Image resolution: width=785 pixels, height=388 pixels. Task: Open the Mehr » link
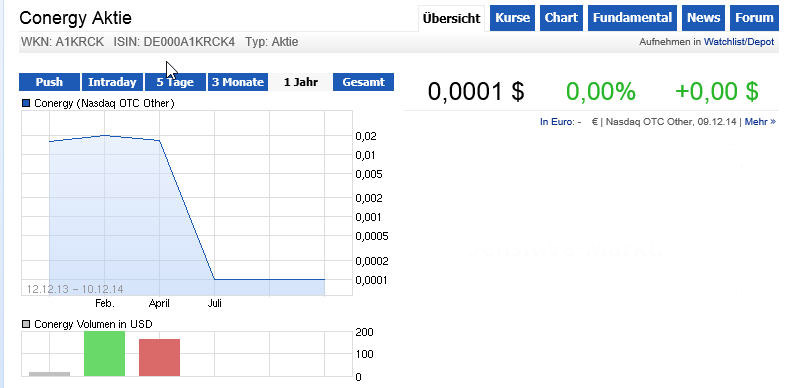[x=760, y=122]
